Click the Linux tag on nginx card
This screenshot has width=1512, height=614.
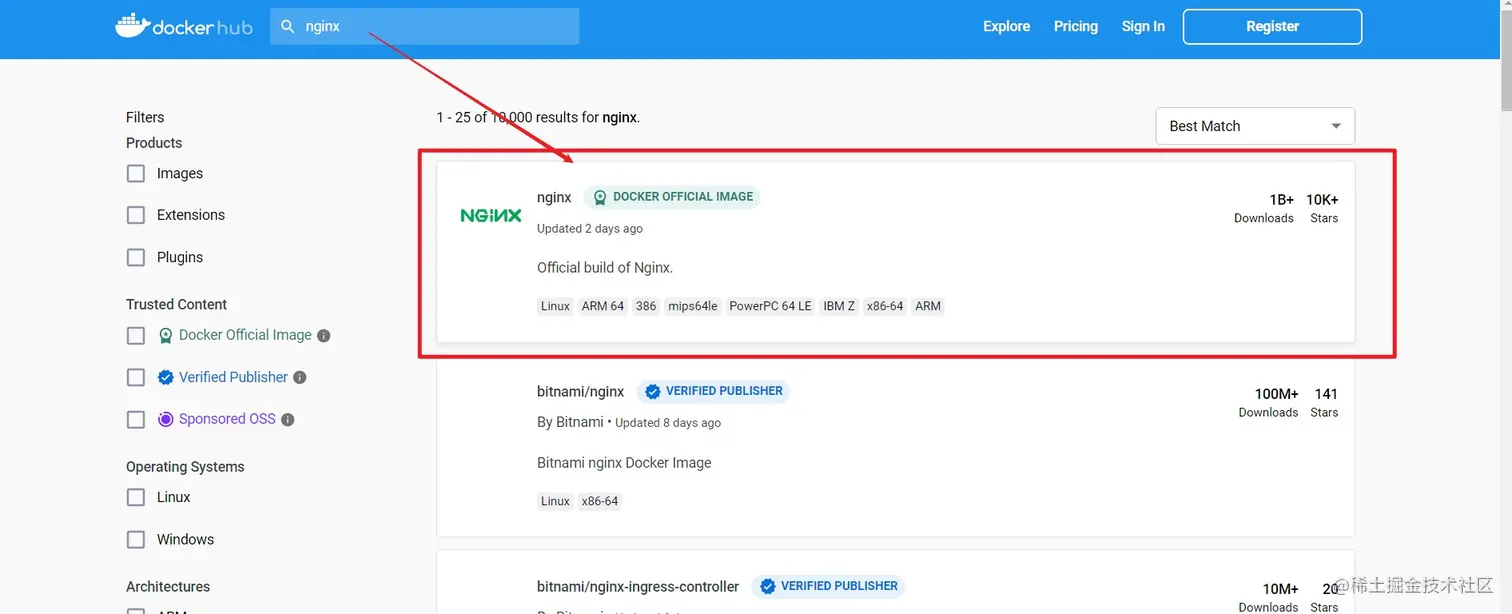coord(555,306)
